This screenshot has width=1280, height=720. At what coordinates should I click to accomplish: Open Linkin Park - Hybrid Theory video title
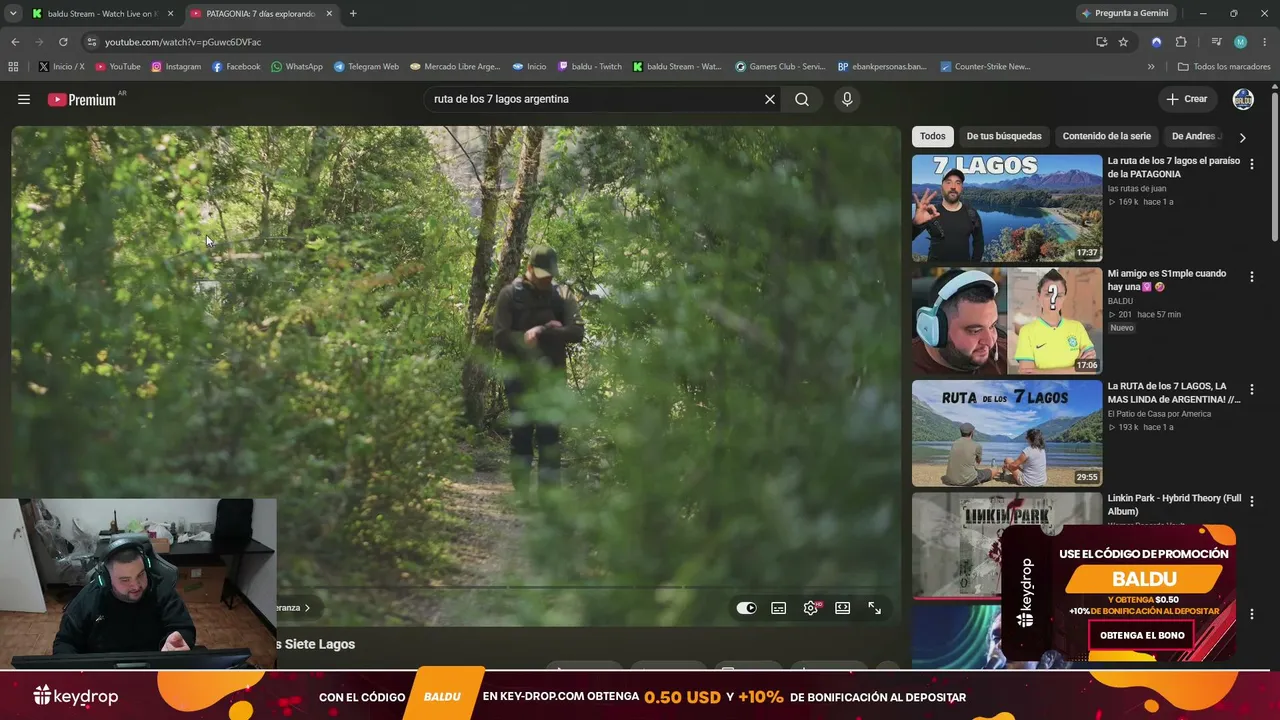coord(1174,505)
